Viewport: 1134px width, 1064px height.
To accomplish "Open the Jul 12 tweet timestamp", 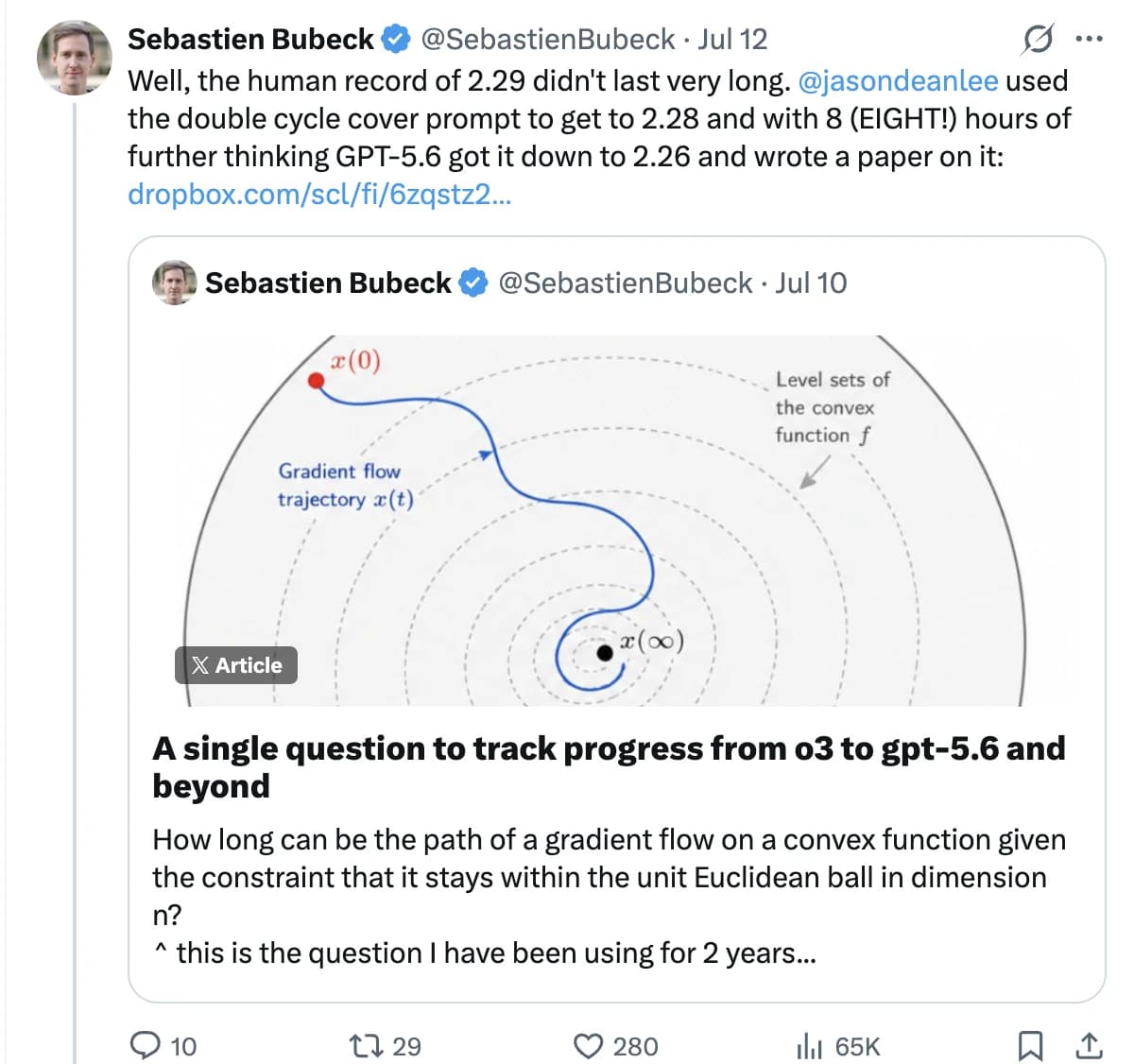I will [x=732, y=39].
